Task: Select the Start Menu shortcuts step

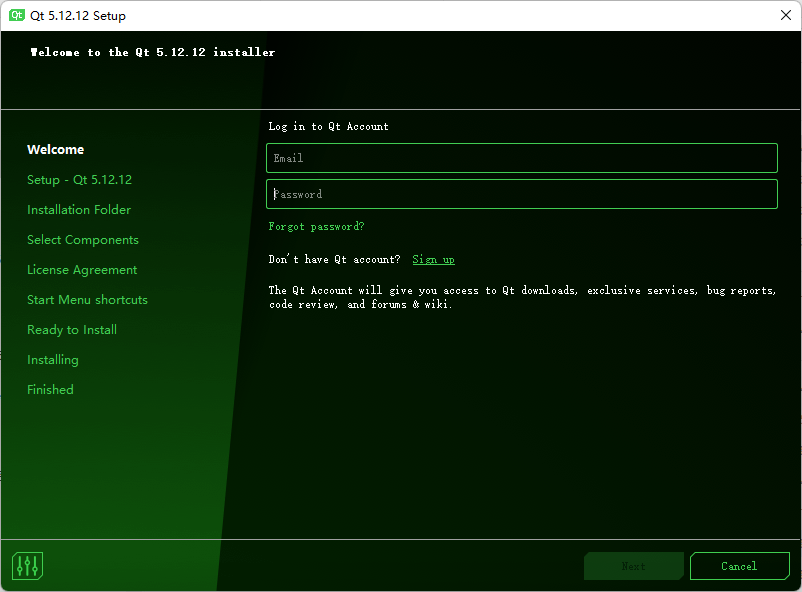Action: [87, 299]
